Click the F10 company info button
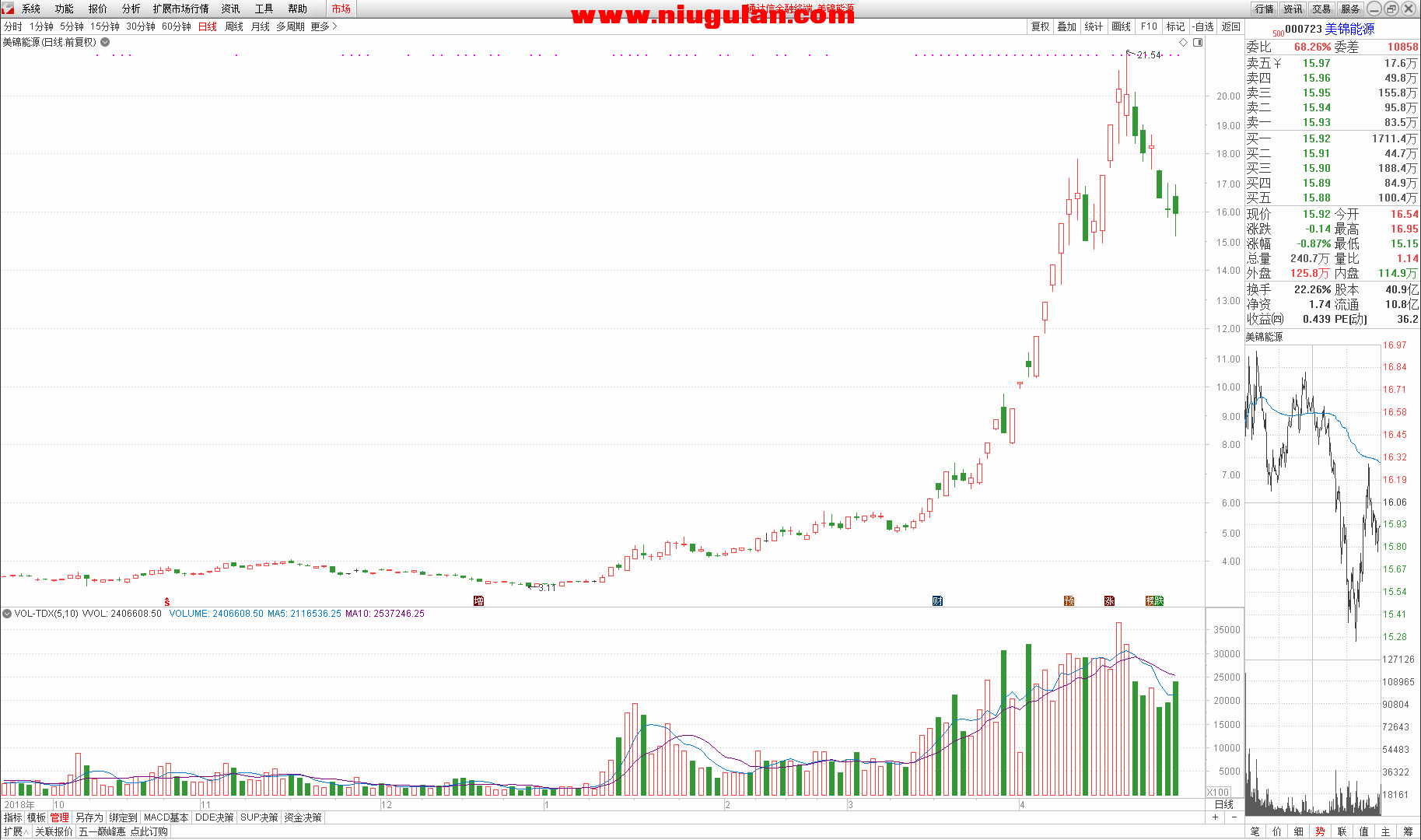The height and width of the screenshot is (840, 1421). coord(1149,26)
